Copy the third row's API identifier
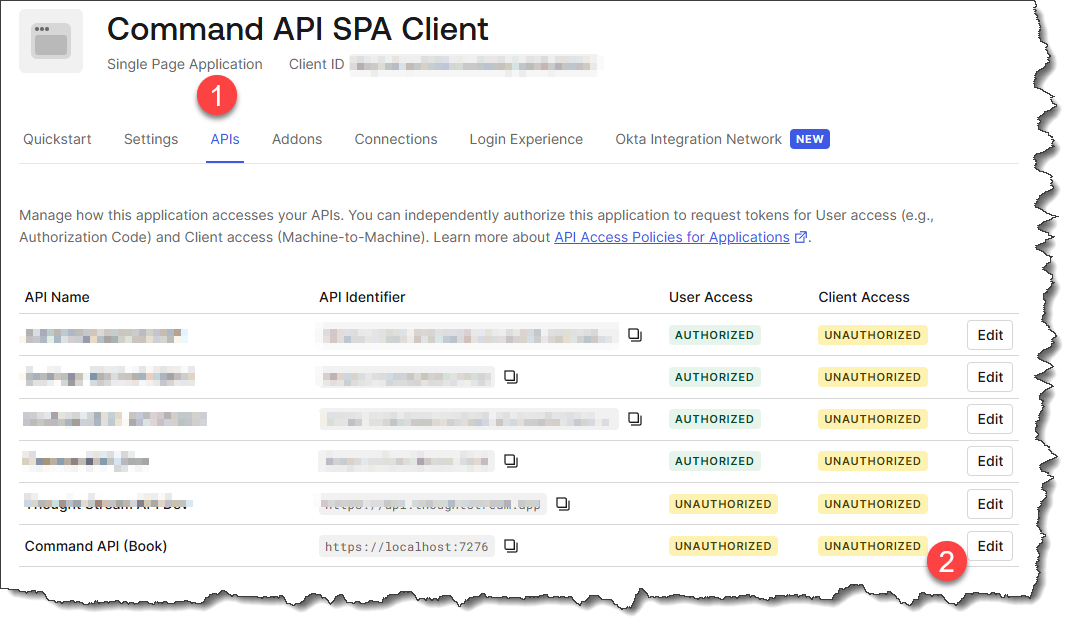The width and height of the screenshot is (1080, 632). point(635,419)
